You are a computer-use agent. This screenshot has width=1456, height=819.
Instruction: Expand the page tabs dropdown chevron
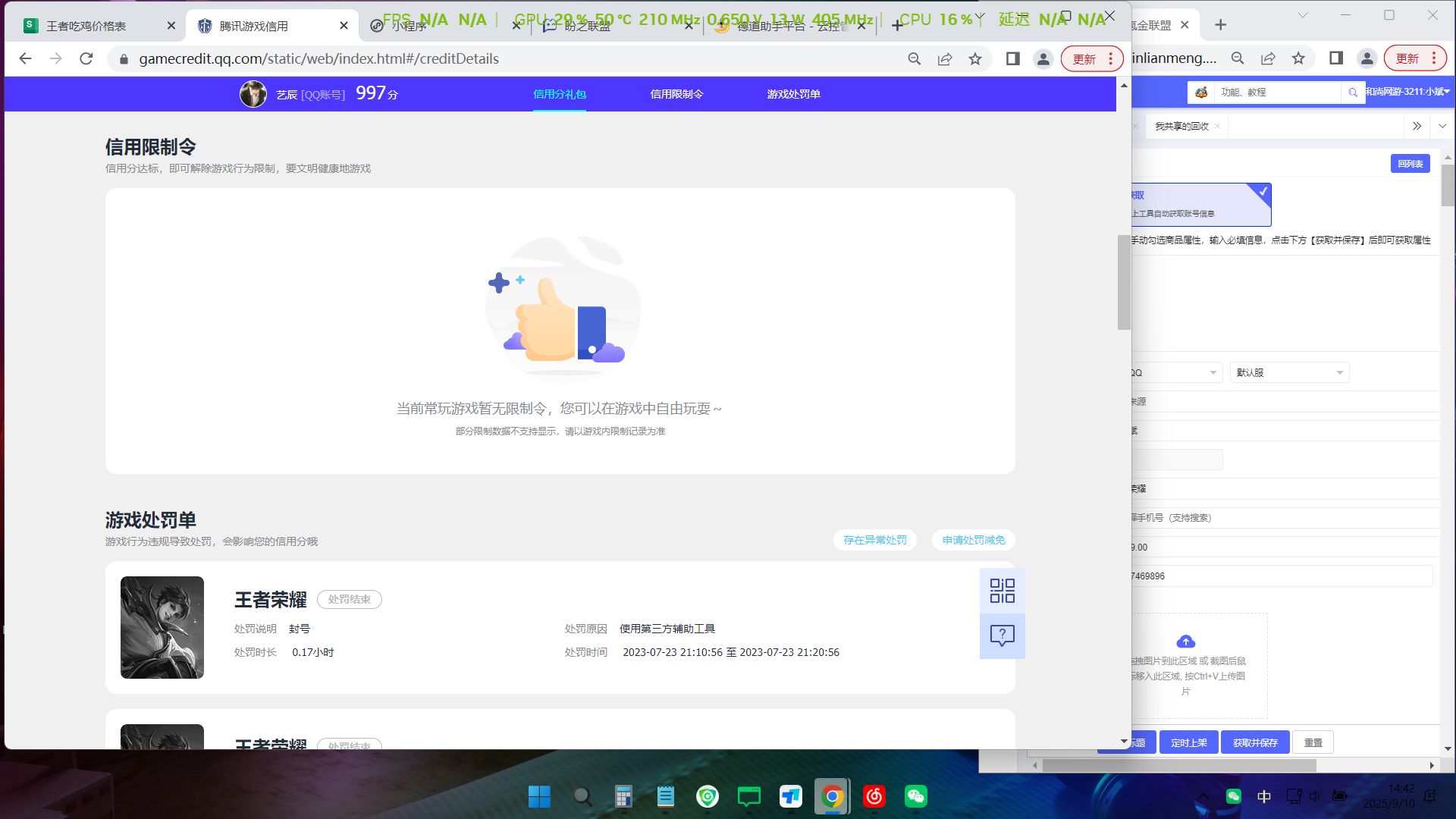[x=1442, y=126]
